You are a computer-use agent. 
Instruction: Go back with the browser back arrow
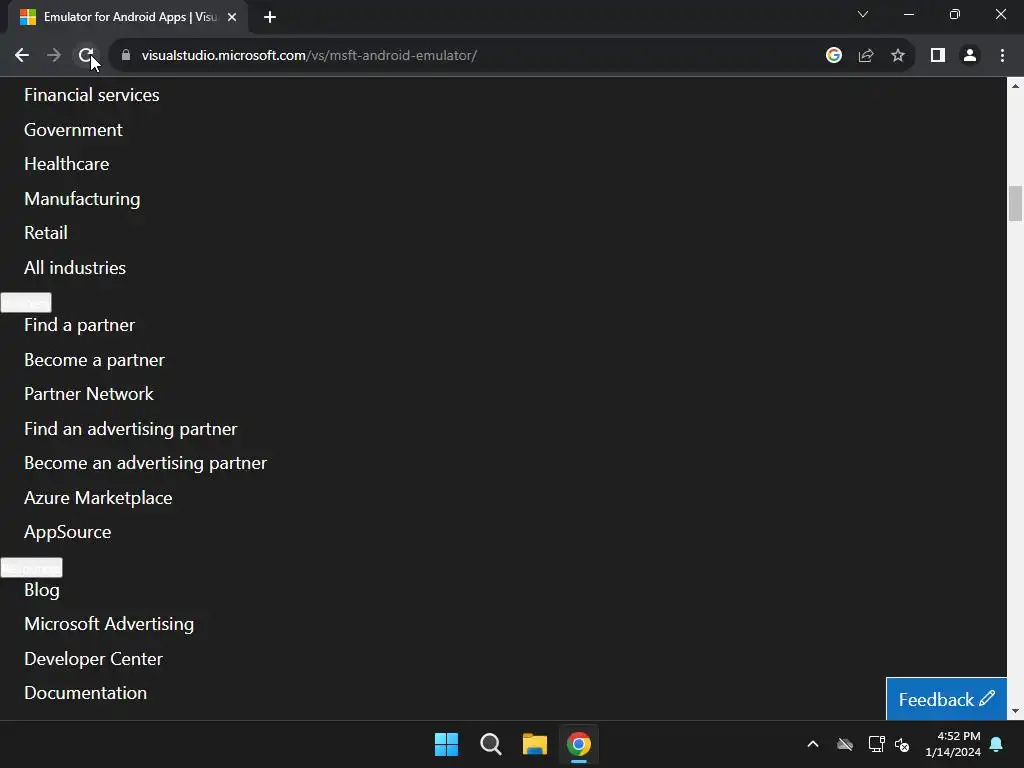[x=22, y=56]
